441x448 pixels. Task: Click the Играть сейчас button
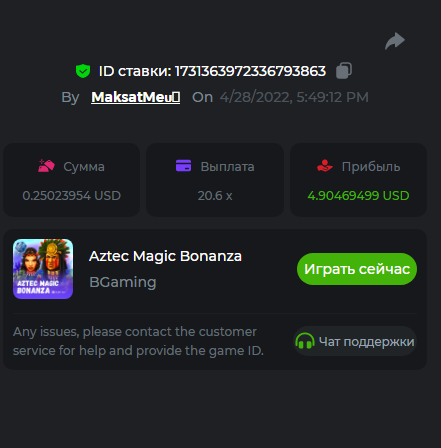357,269
